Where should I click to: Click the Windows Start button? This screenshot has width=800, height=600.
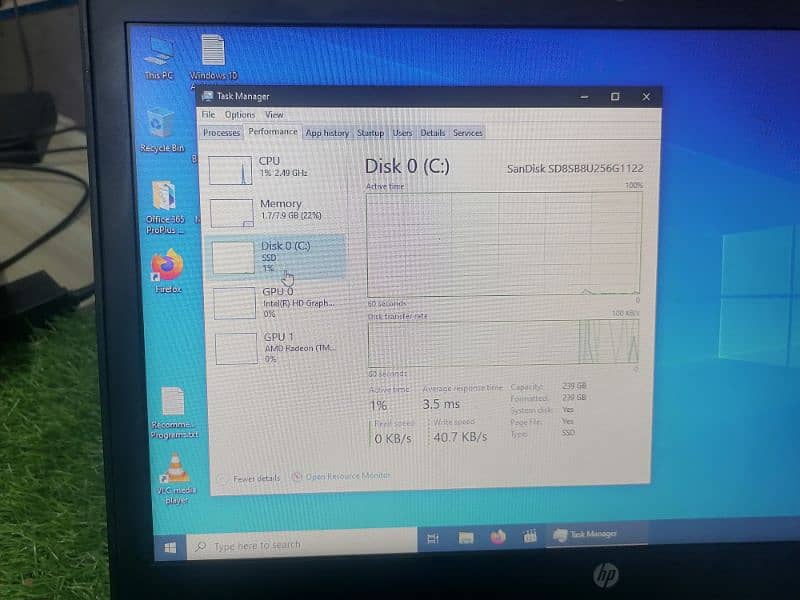tap(170, 547)
